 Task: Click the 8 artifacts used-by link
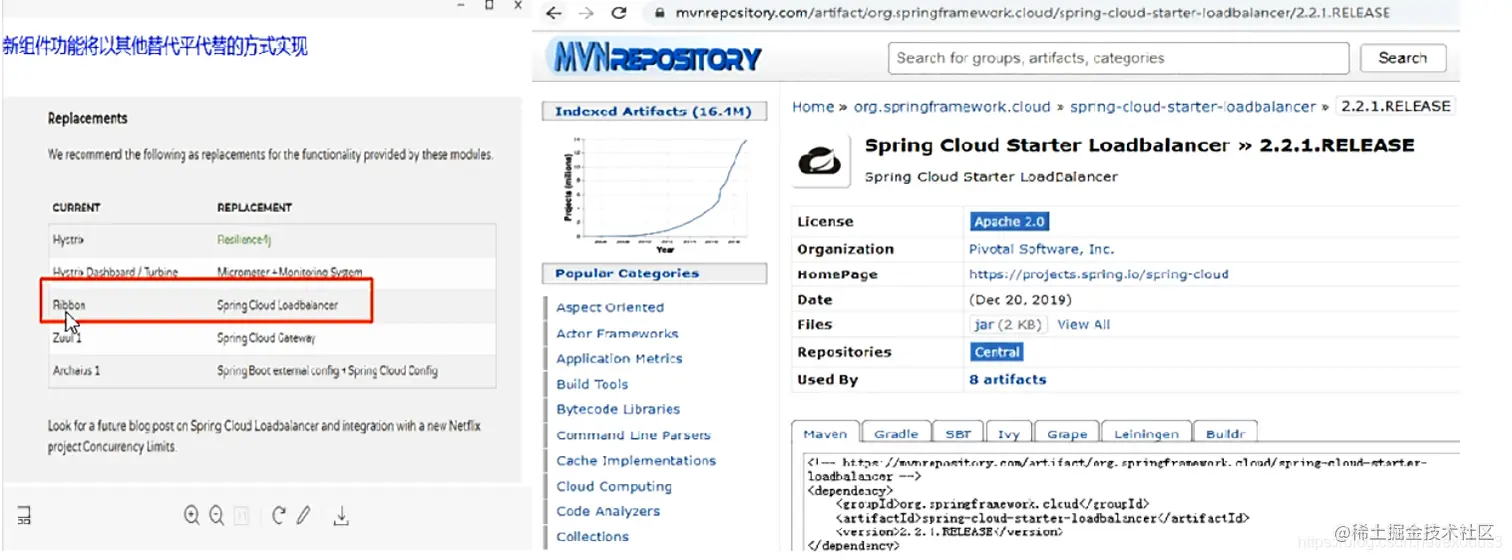pyautogui.click(x=1007, y=380)
